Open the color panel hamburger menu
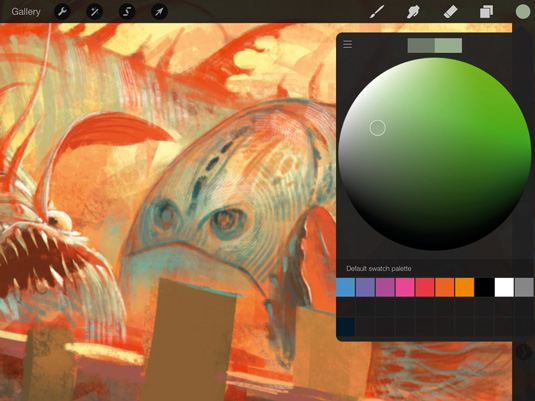 coord(347,44)
